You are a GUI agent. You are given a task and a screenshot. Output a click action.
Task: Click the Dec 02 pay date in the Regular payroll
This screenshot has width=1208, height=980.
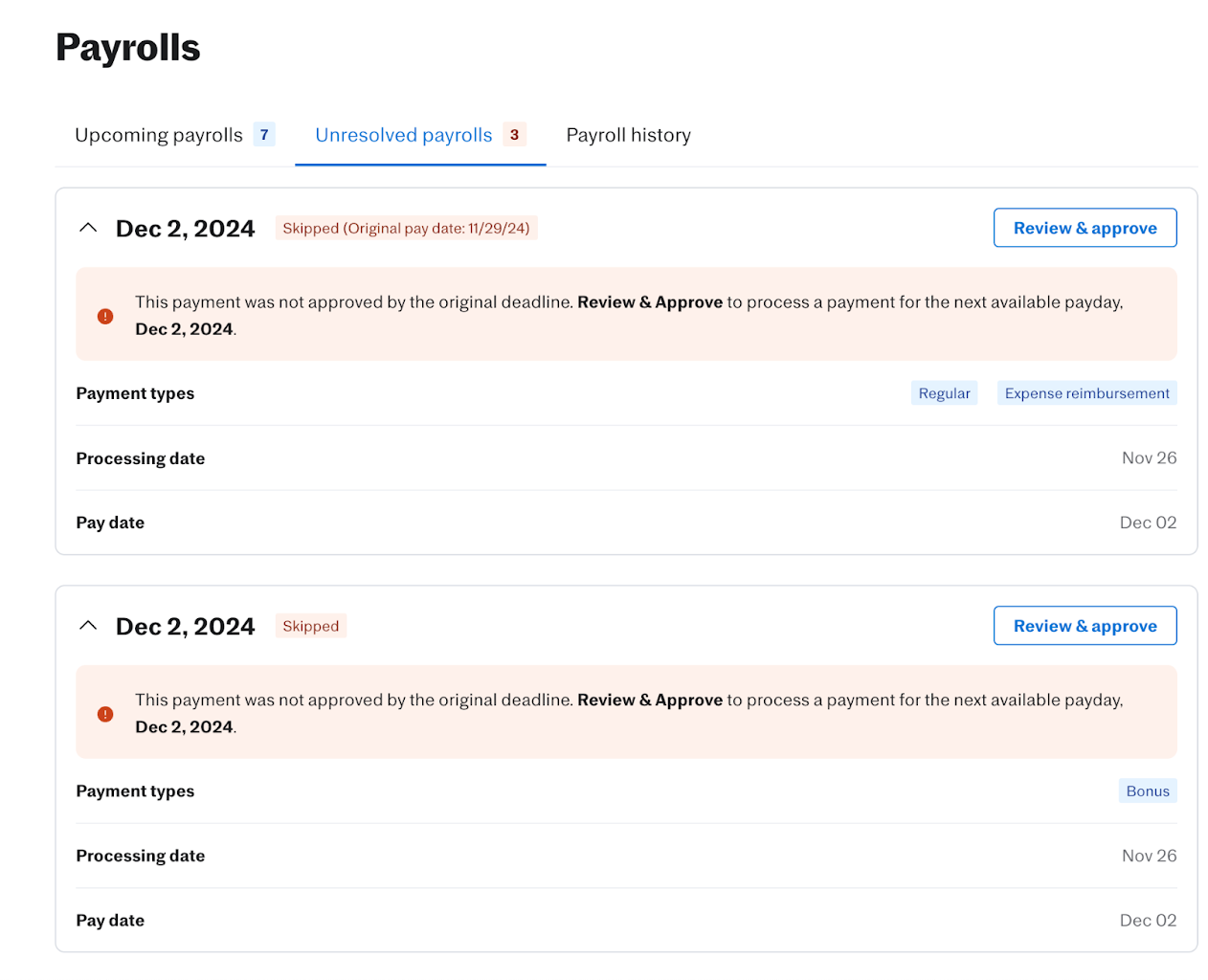[1148, 523]
